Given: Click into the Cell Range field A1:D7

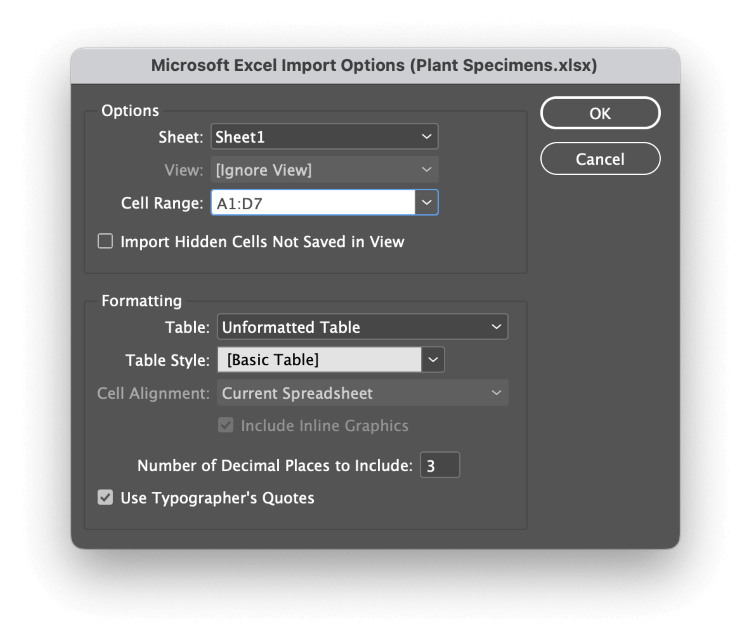Looking at the screenshot, I should pos(313,203).
